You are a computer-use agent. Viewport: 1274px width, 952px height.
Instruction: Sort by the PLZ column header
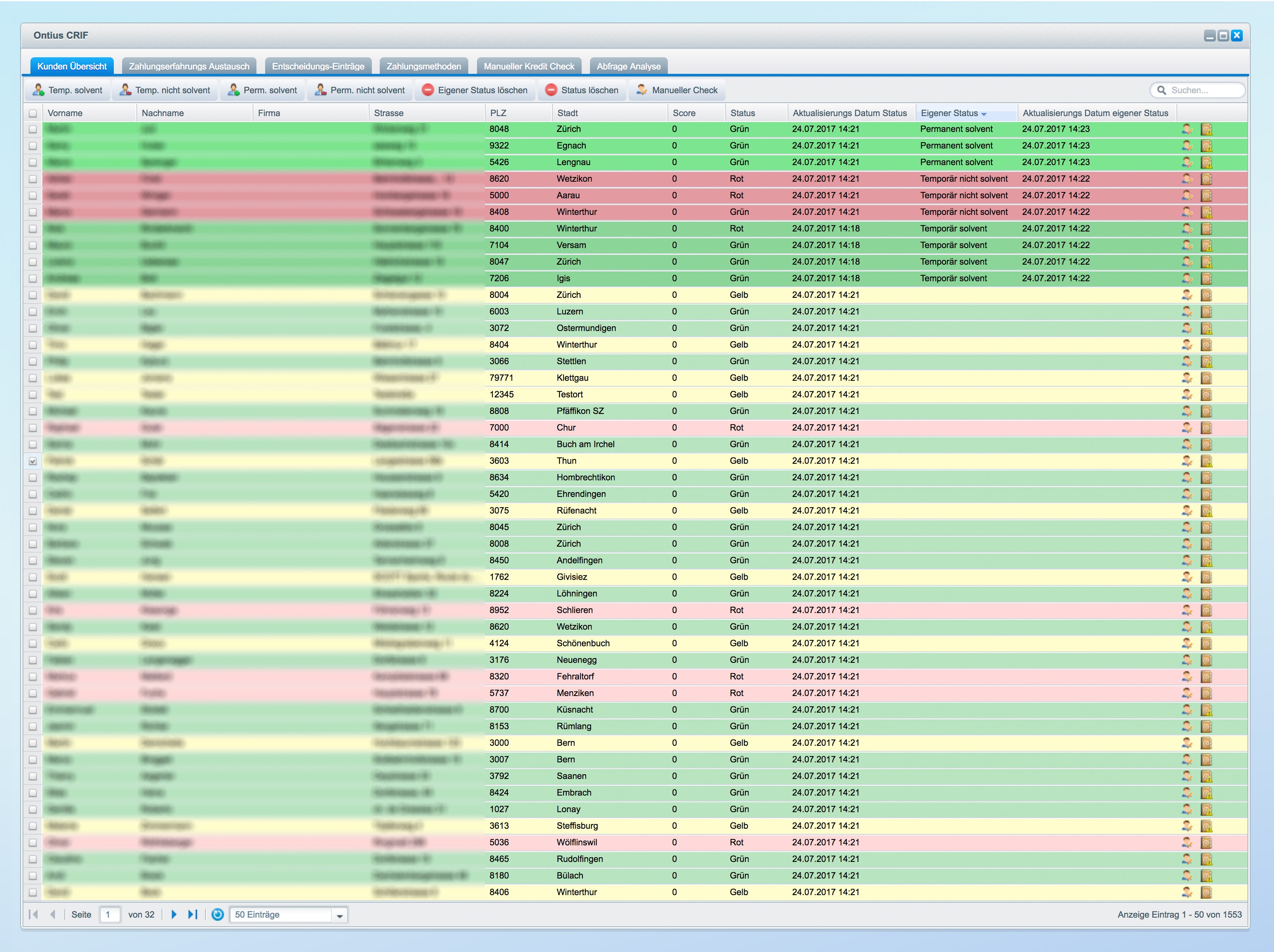(x=518, y=113)
